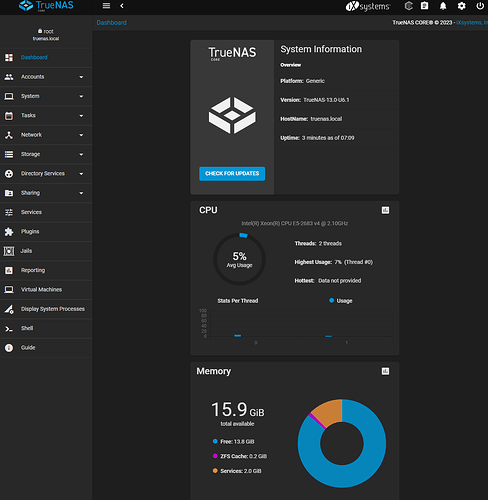Screen dimensions: 488x500
Task: Click the Guide info icon
Action: [9, 348]
